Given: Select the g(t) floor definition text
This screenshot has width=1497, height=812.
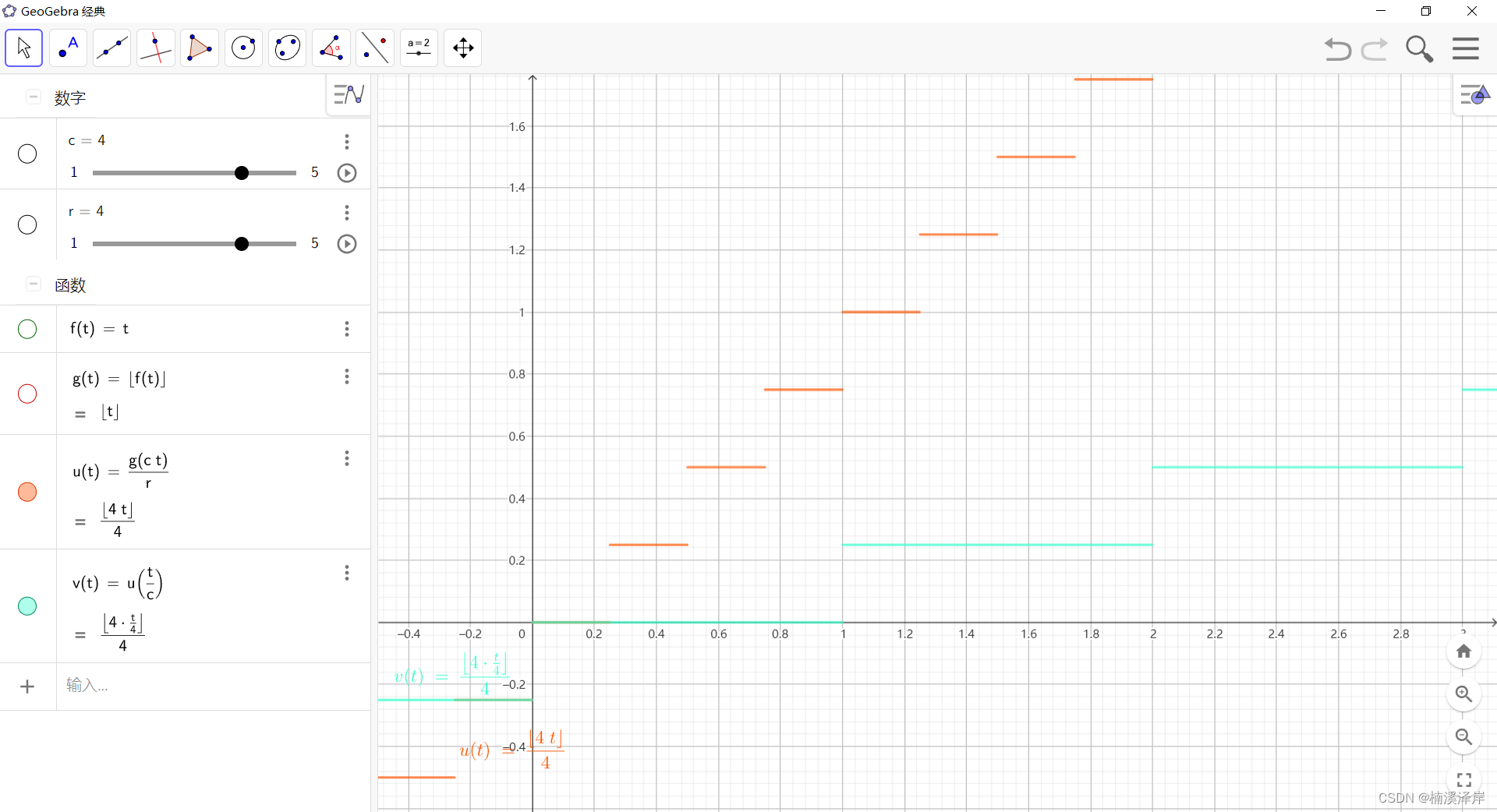Looking at the screenshot, I should tap(119, 379).
